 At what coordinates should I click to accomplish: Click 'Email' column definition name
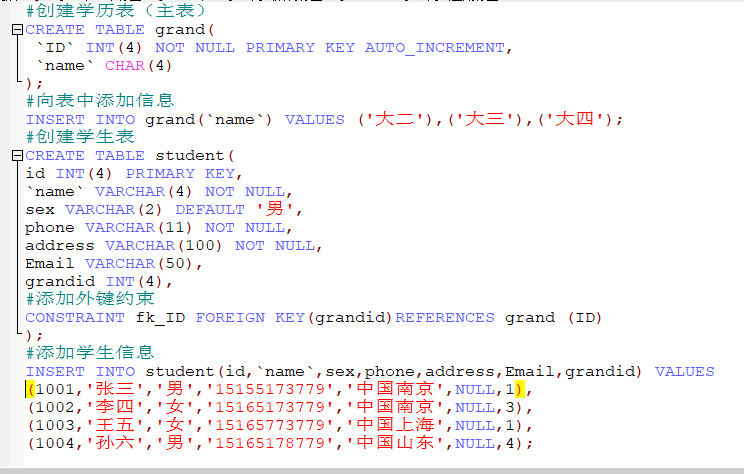pyautogui.click(x=50, y=264)
